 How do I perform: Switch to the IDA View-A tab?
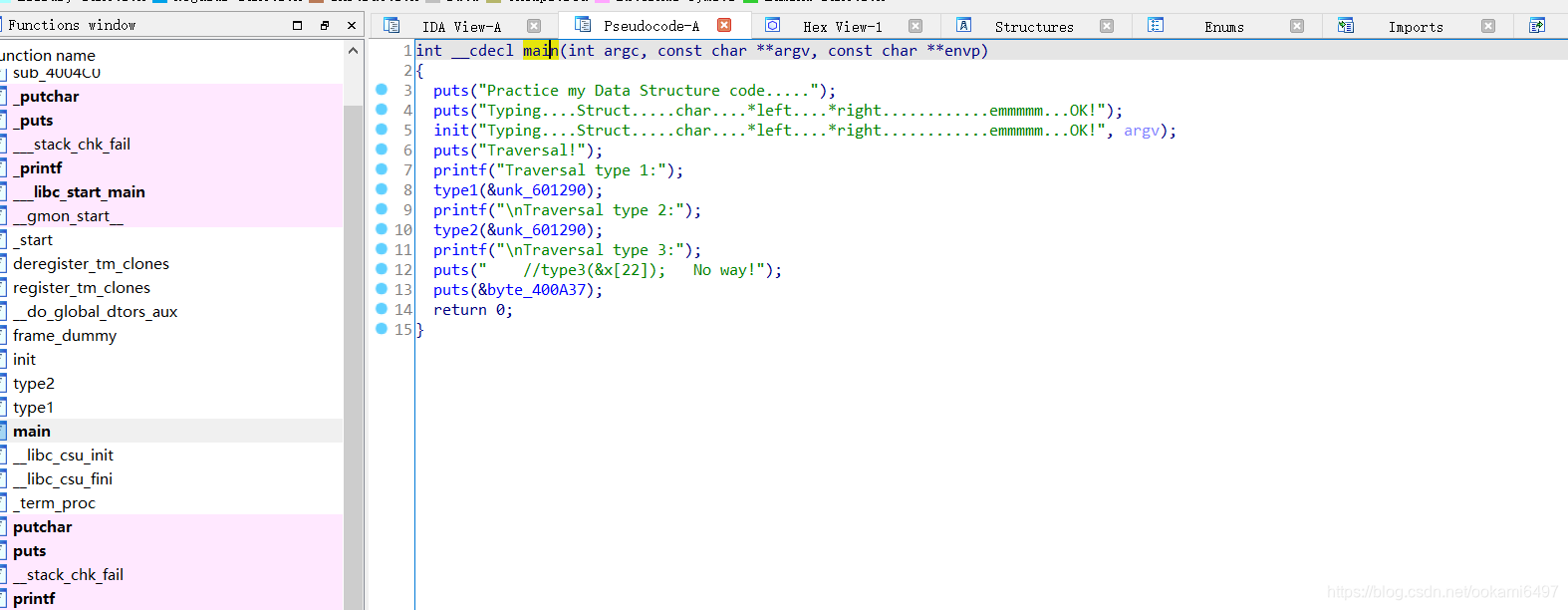[x=461, y=27]
